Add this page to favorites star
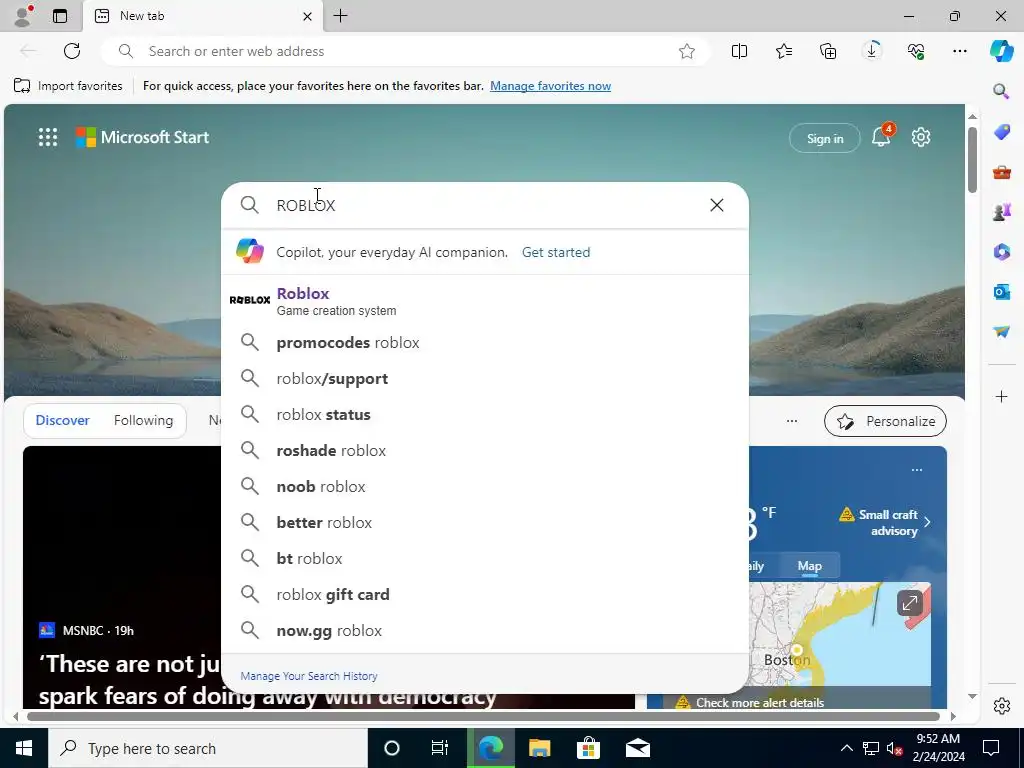This screenshot has width=1024, height=768. point(686,51)
